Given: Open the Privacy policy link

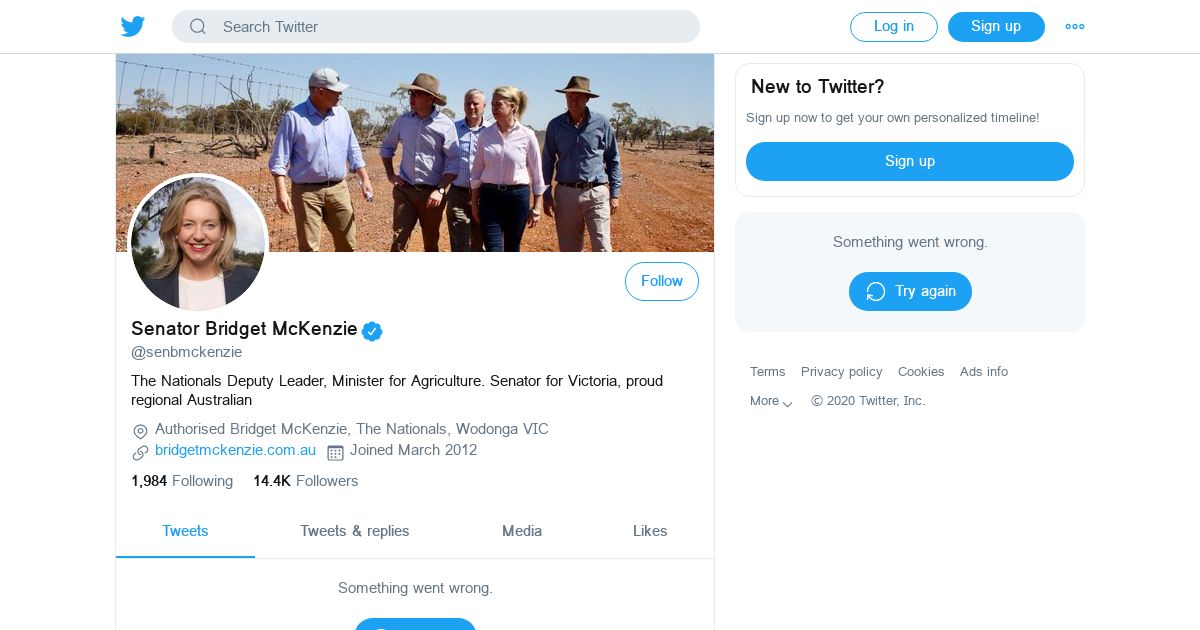Looking at the screenshot, I should [841, 372].
